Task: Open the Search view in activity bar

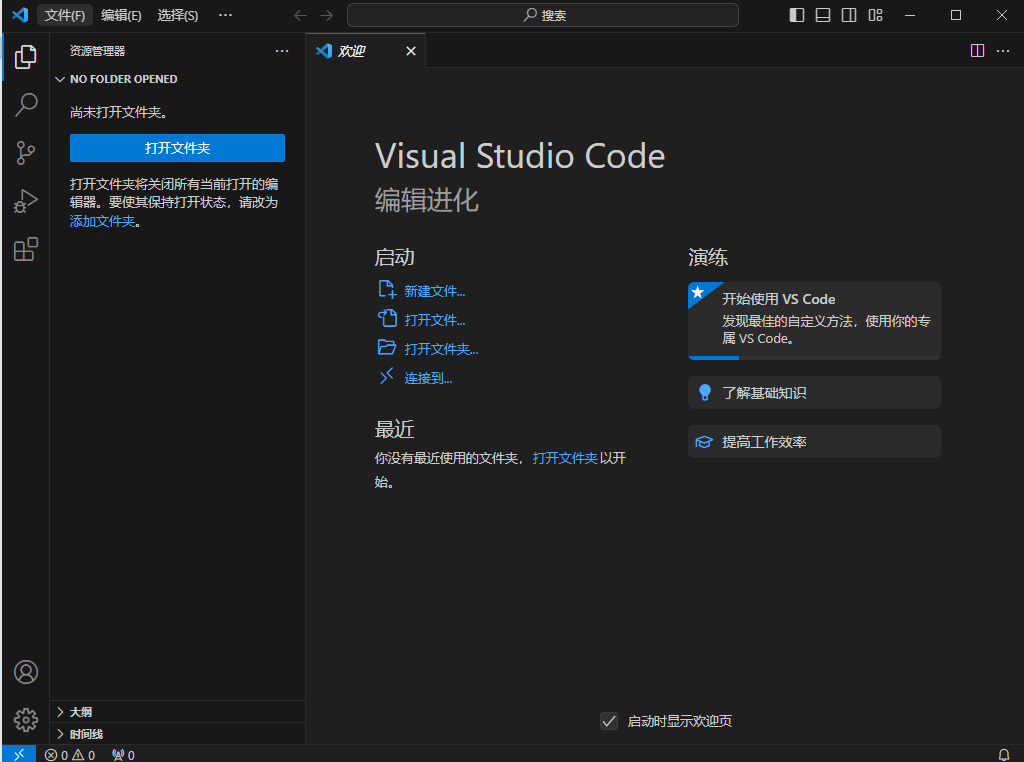Action: coord(25,104)
